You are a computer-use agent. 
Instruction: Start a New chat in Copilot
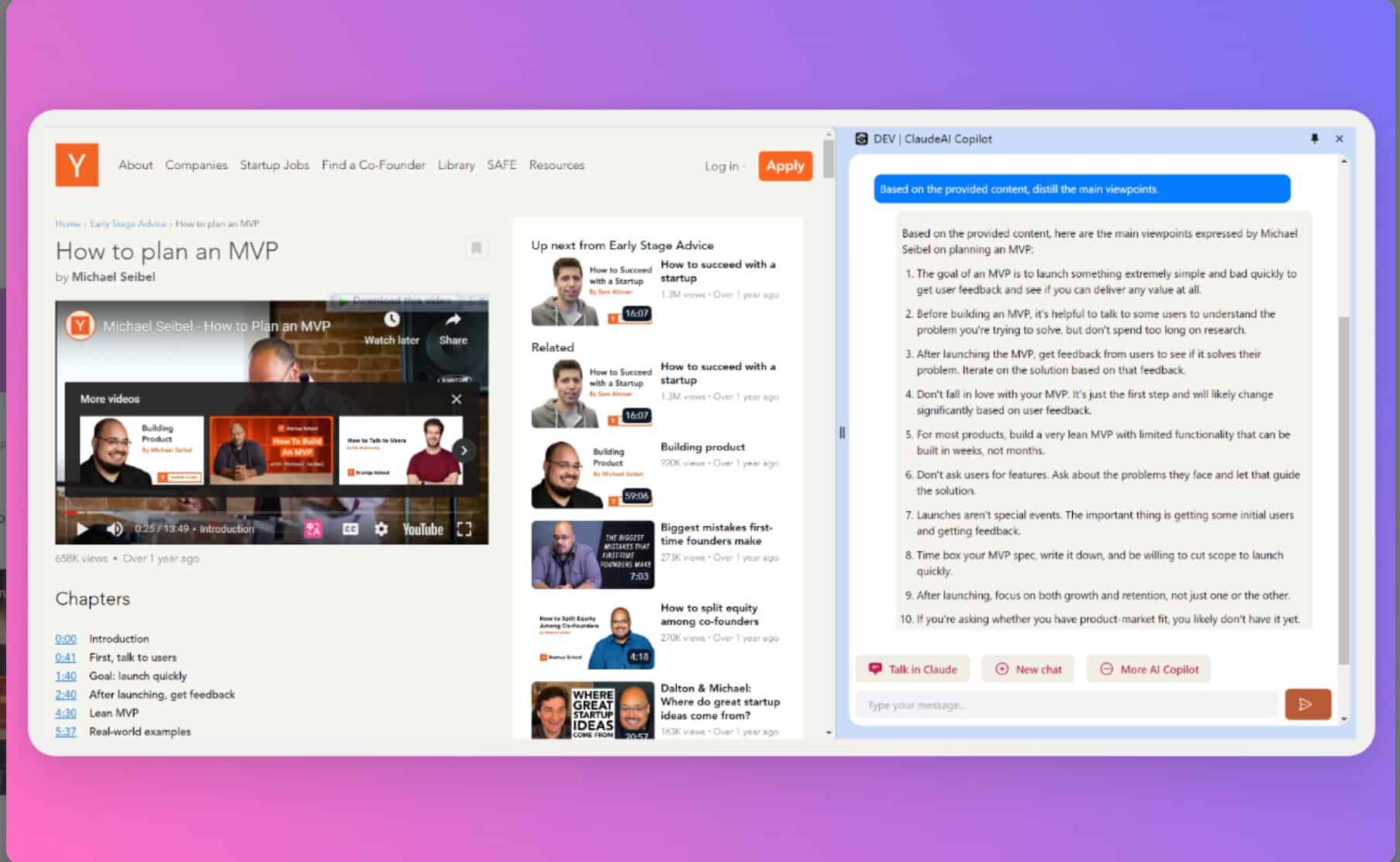(x=1028, y=668)
